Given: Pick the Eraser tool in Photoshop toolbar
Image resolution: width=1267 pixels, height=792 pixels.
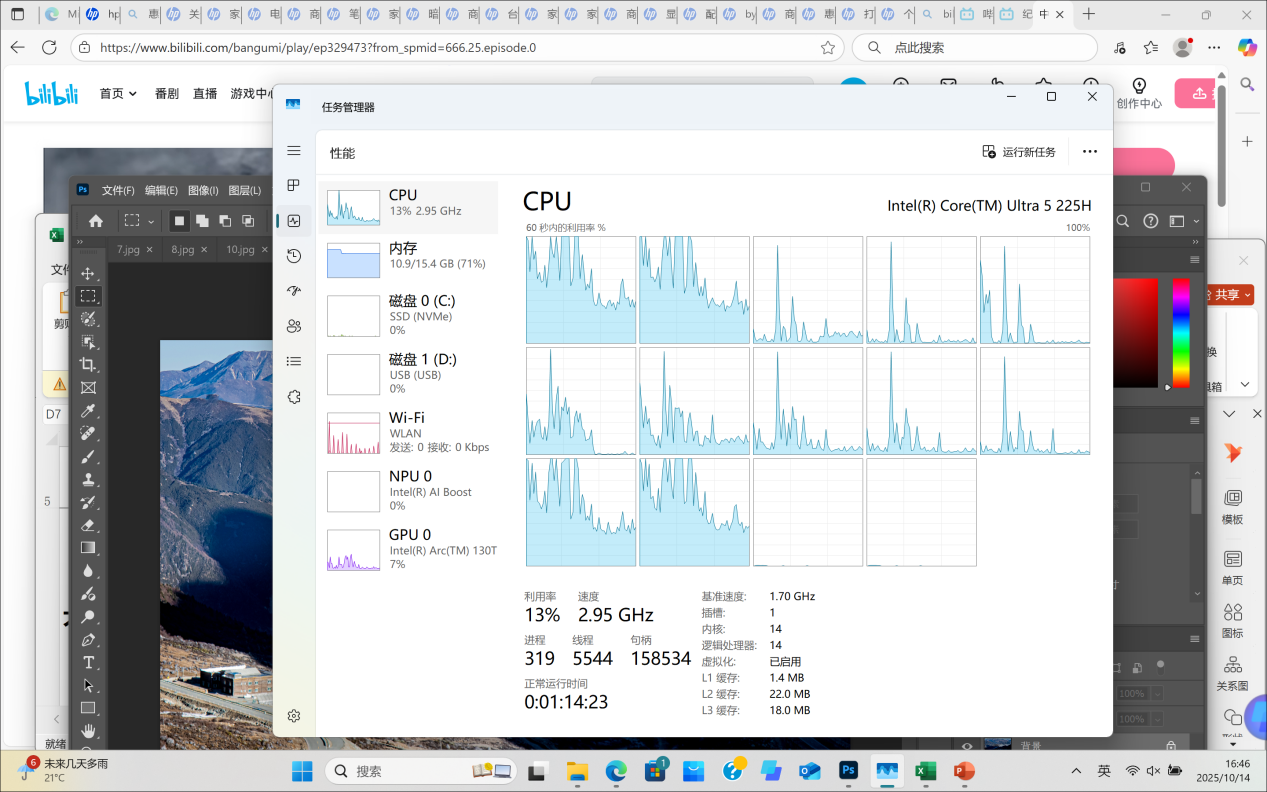Looking at the screenshot, I should pos(88,525).
